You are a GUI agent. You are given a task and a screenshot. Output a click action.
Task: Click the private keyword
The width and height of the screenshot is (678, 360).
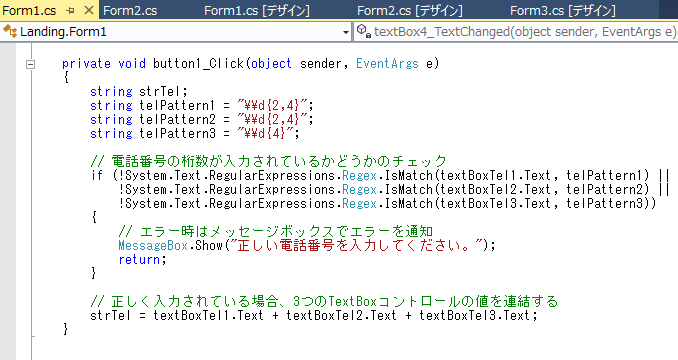tap(86, 64)
